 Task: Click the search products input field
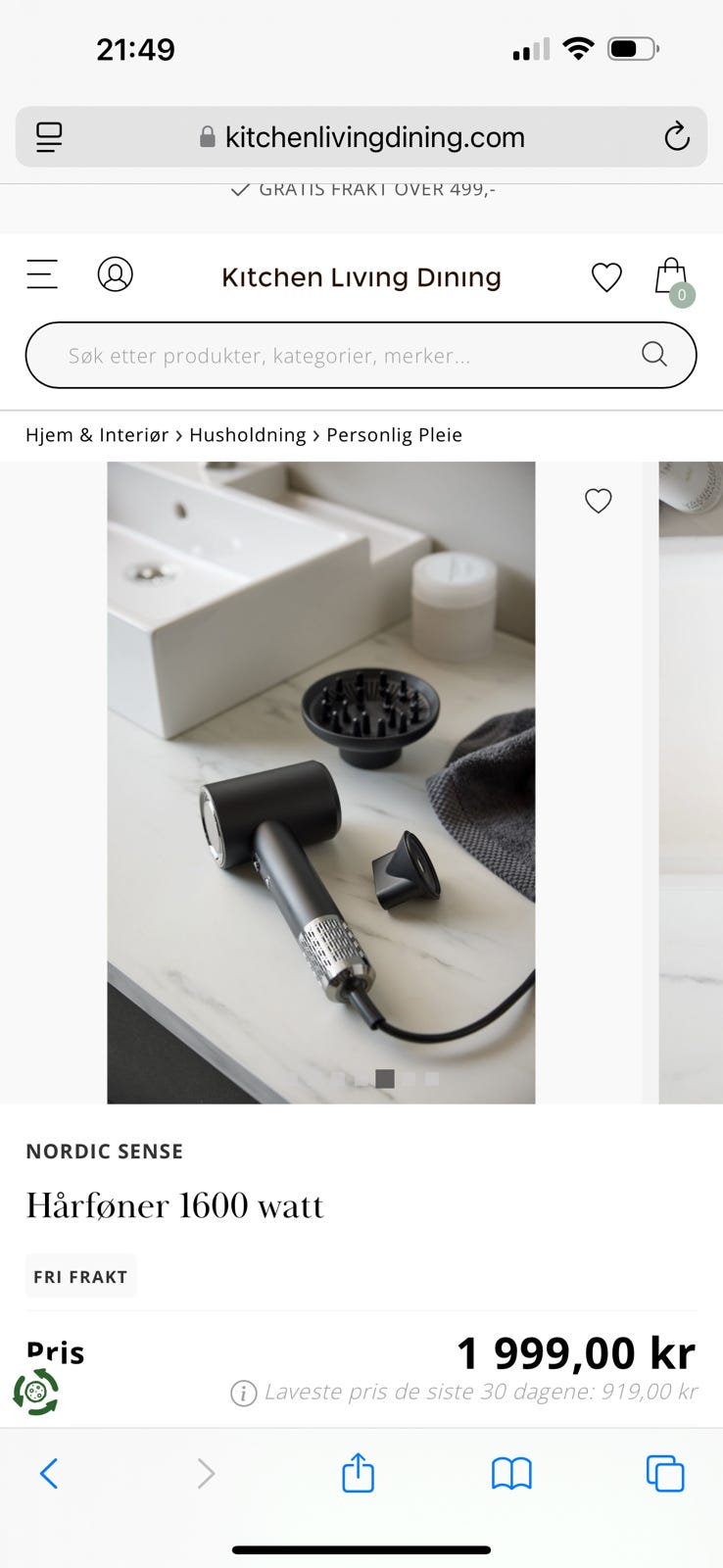pos(361,355)
